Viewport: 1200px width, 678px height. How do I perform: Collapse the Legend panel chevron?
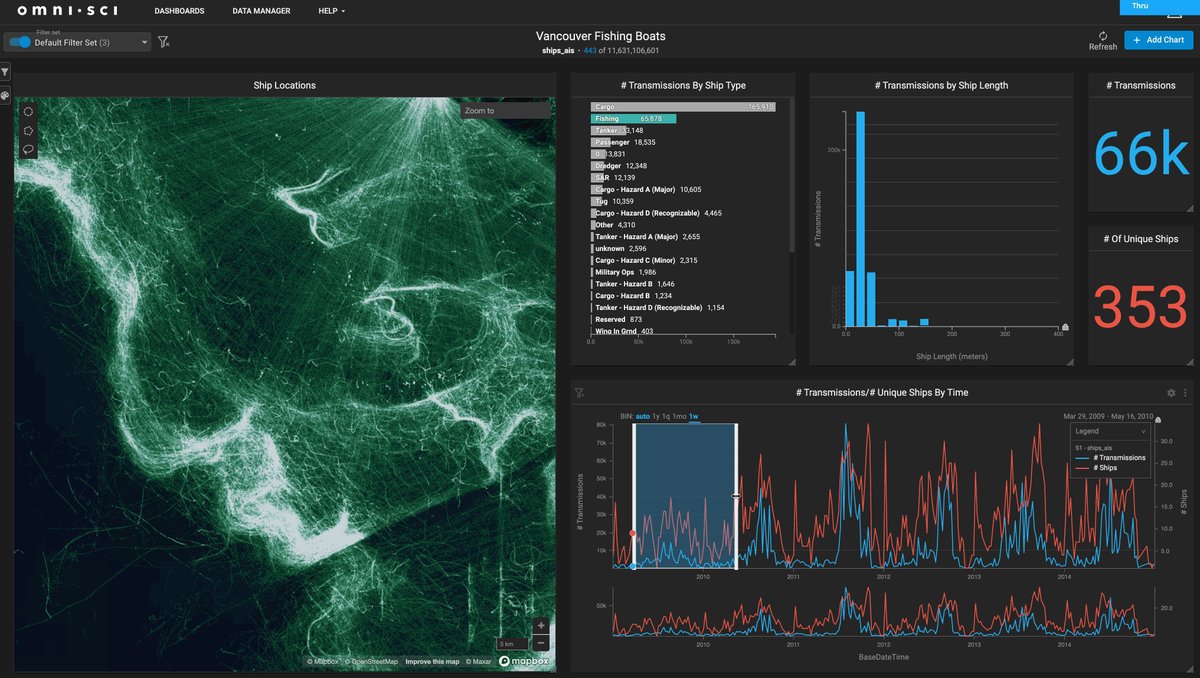tap(1142, 431)
